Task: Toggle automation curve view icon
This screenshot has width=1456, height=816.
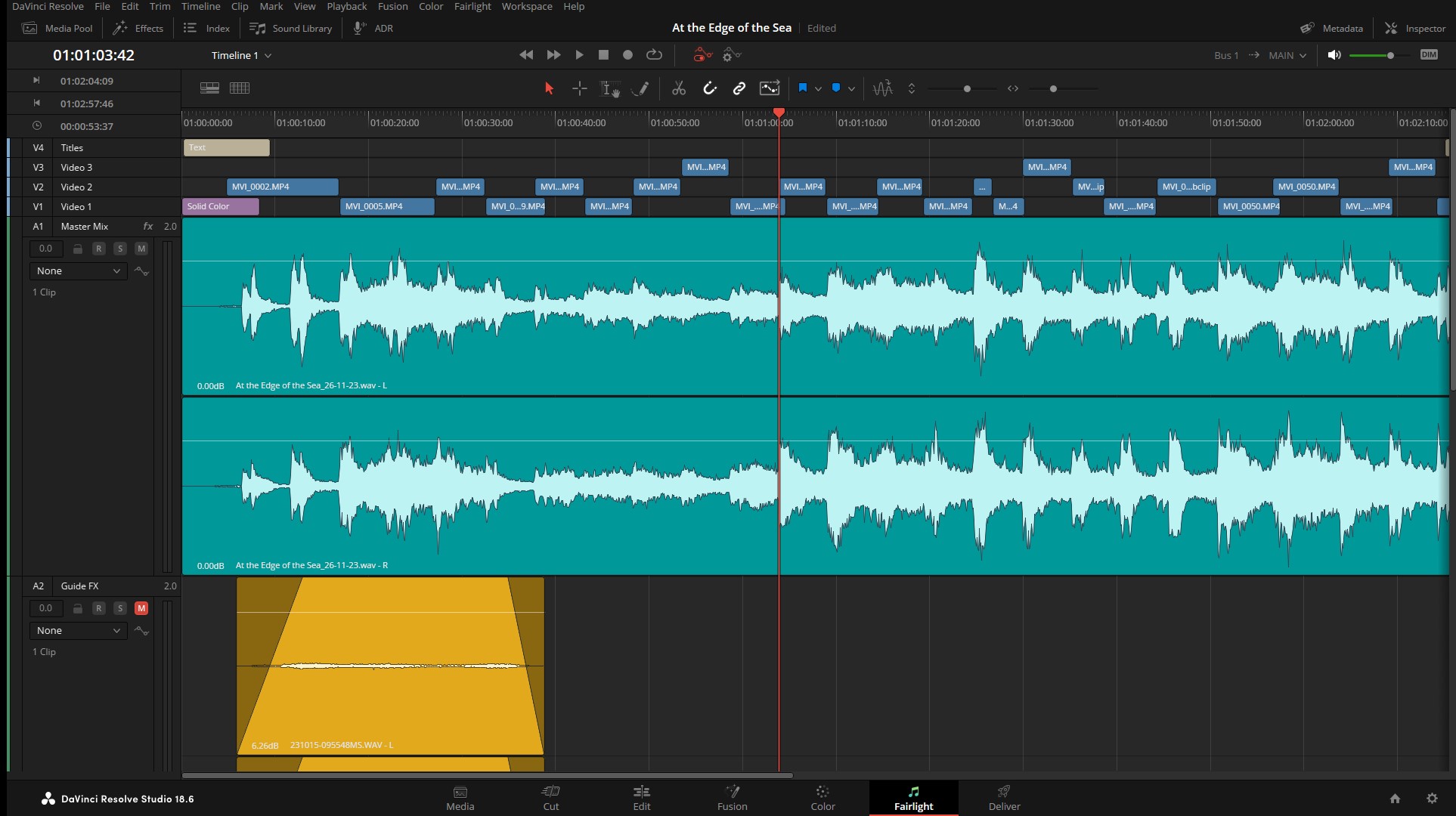Action: [x=770, y=88]
